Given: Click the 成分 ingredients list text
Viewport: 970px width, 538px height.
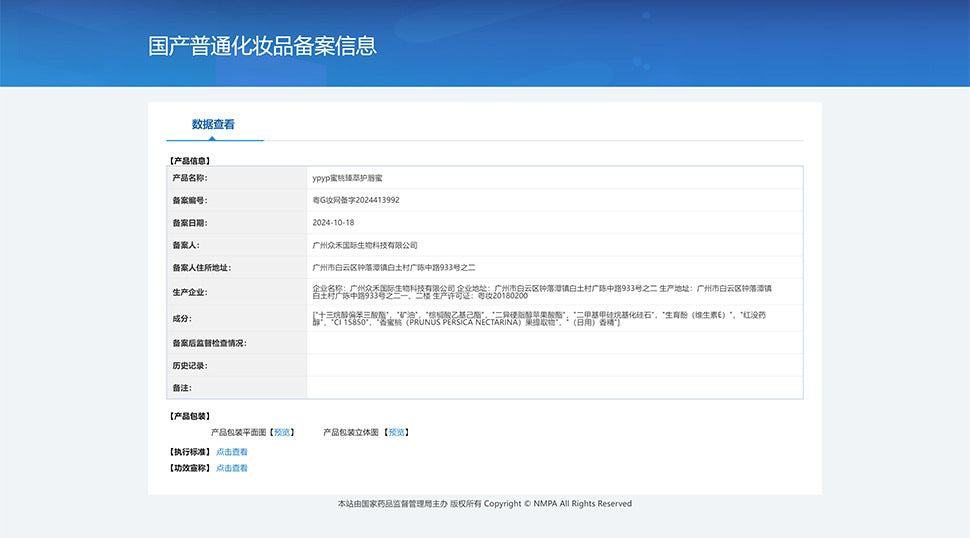Looking at the screenshot, I should [x=540, y=319].
